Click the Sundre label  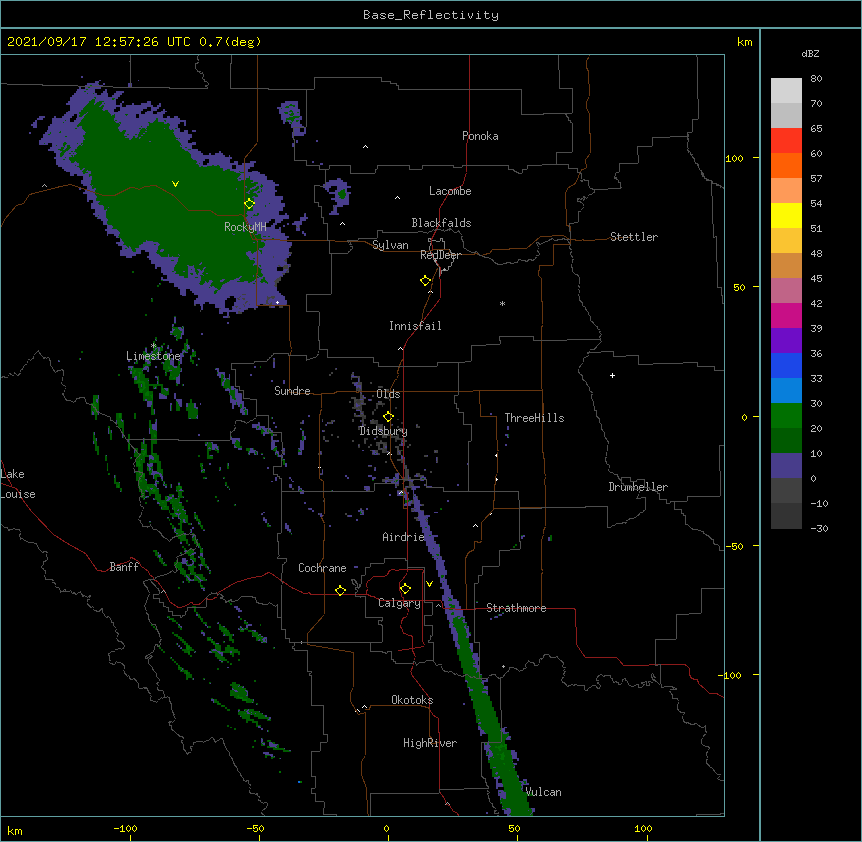pos(292,391)
